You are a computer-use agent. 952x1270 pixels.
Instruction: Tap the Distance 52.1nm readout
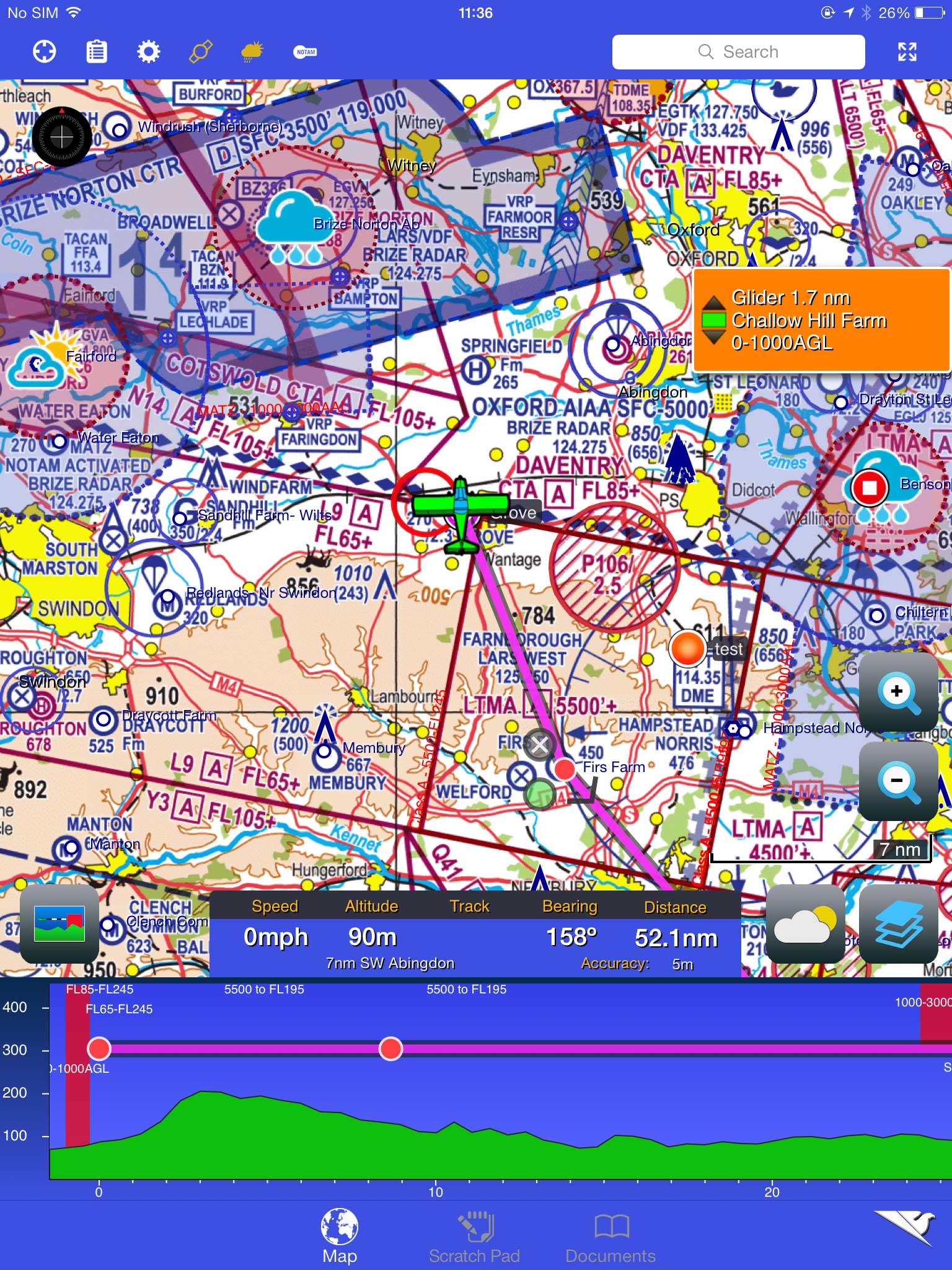676,938
